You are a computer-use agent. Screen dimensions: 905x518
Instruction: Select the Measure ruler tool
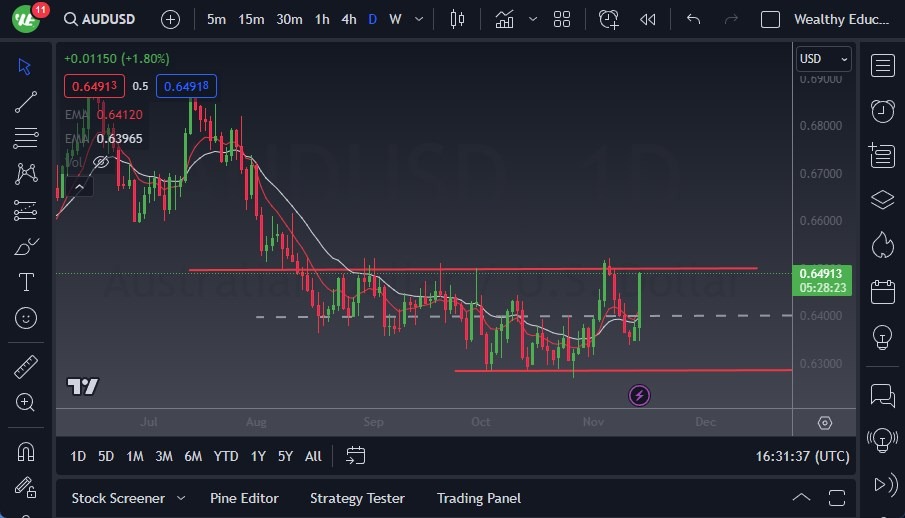coord(26,366)
